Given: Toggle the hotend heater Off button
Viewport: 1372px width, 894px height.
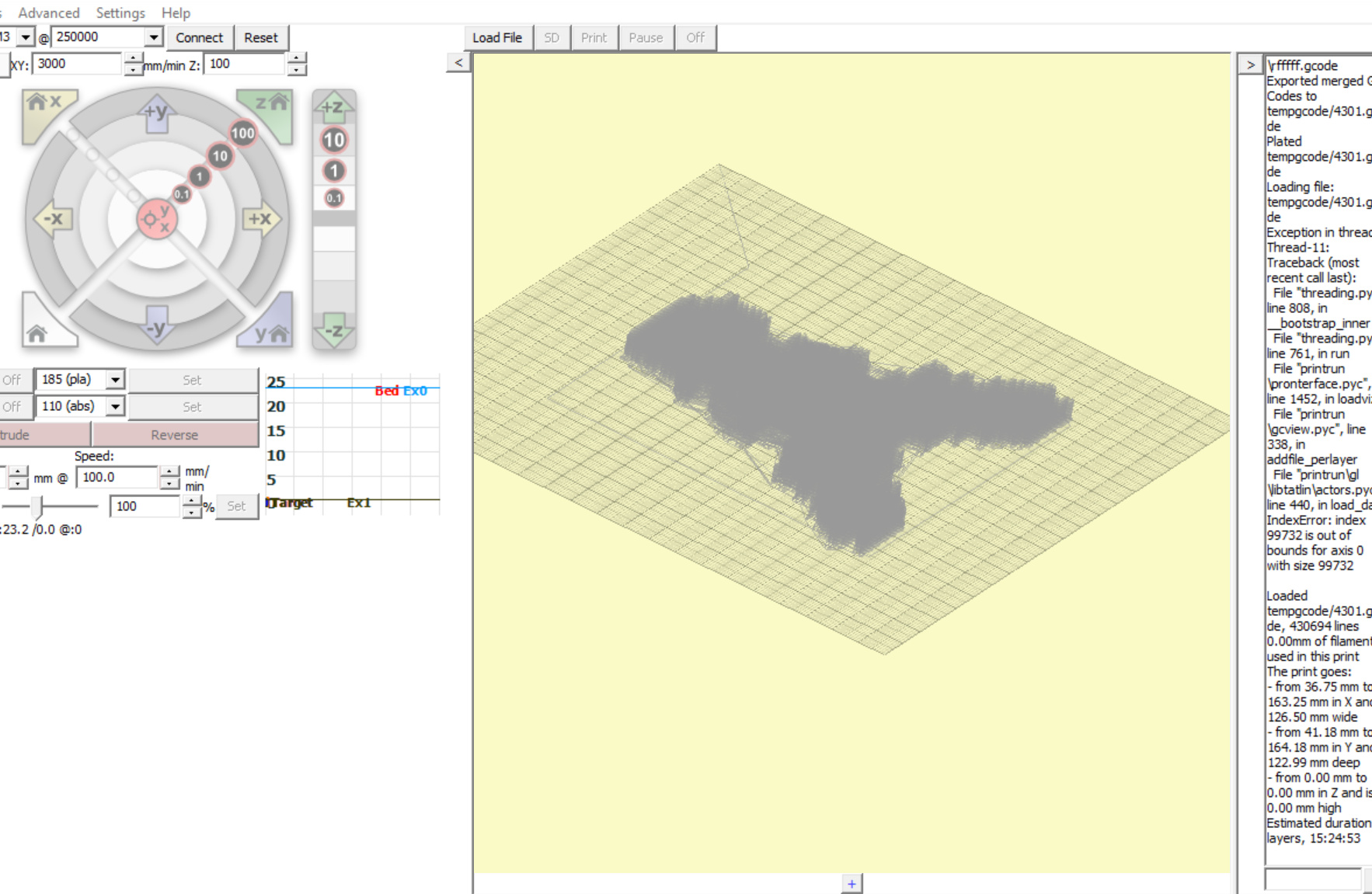Looking at the screenshot, I should (12, 380).
